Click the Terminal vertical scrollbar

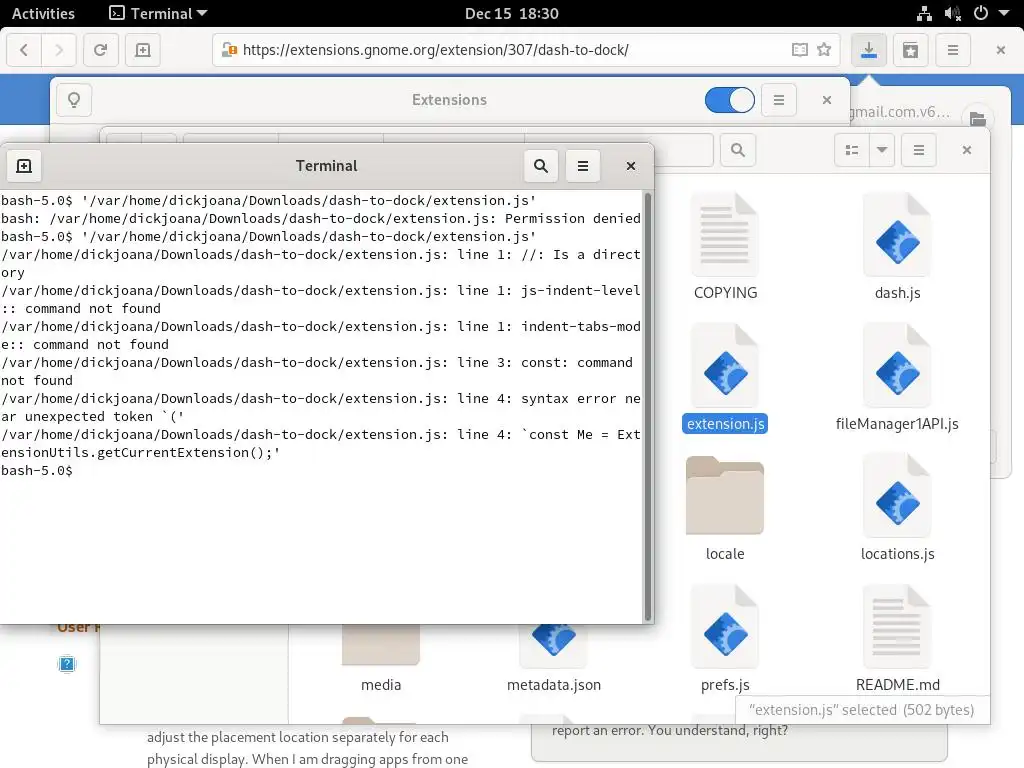(647, 406)
